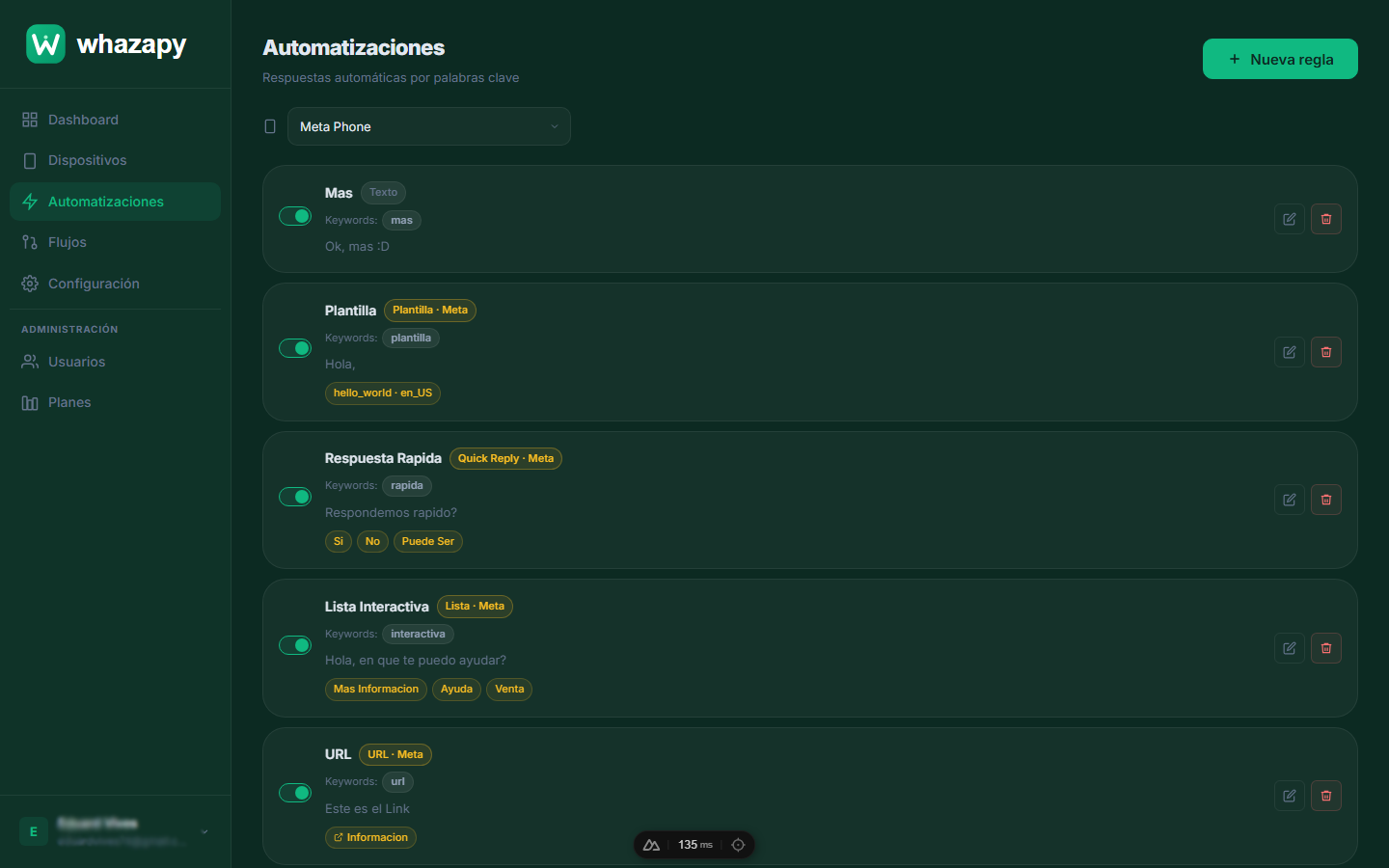The height and width of the screenshot is (868, 1389).
Task: Open the Dashboard page
Action: (115, 120)
